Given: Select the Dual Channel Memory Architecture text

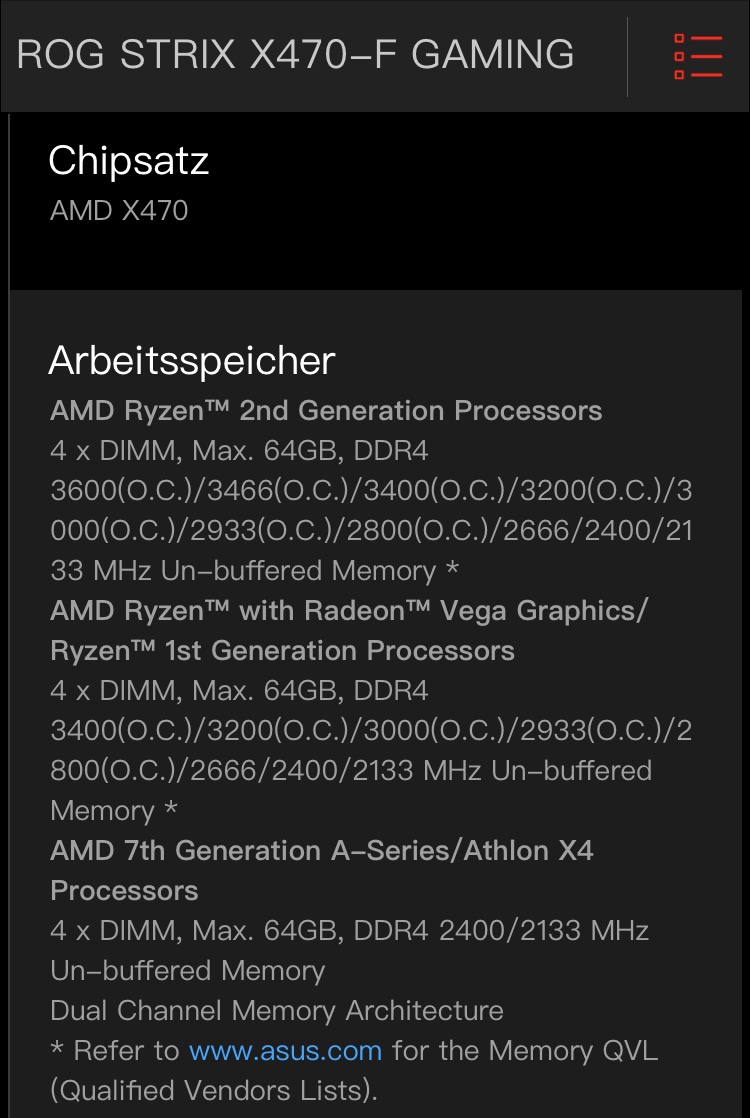Looking at the screenshot, I should (x=277, y=1011).
